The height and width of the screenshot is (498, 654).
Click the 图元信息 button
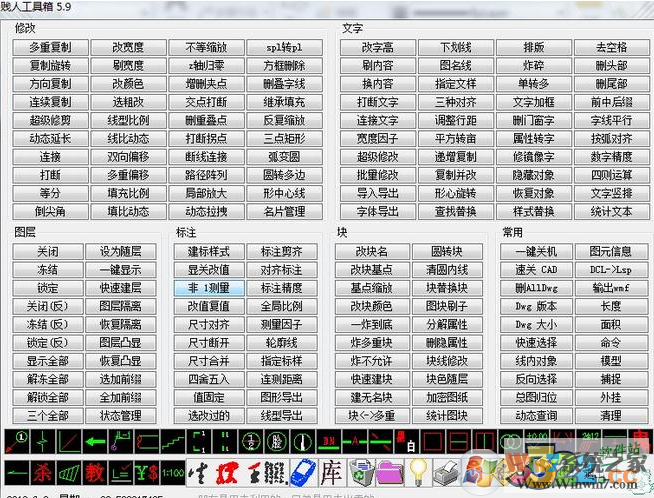coord(611,251)
